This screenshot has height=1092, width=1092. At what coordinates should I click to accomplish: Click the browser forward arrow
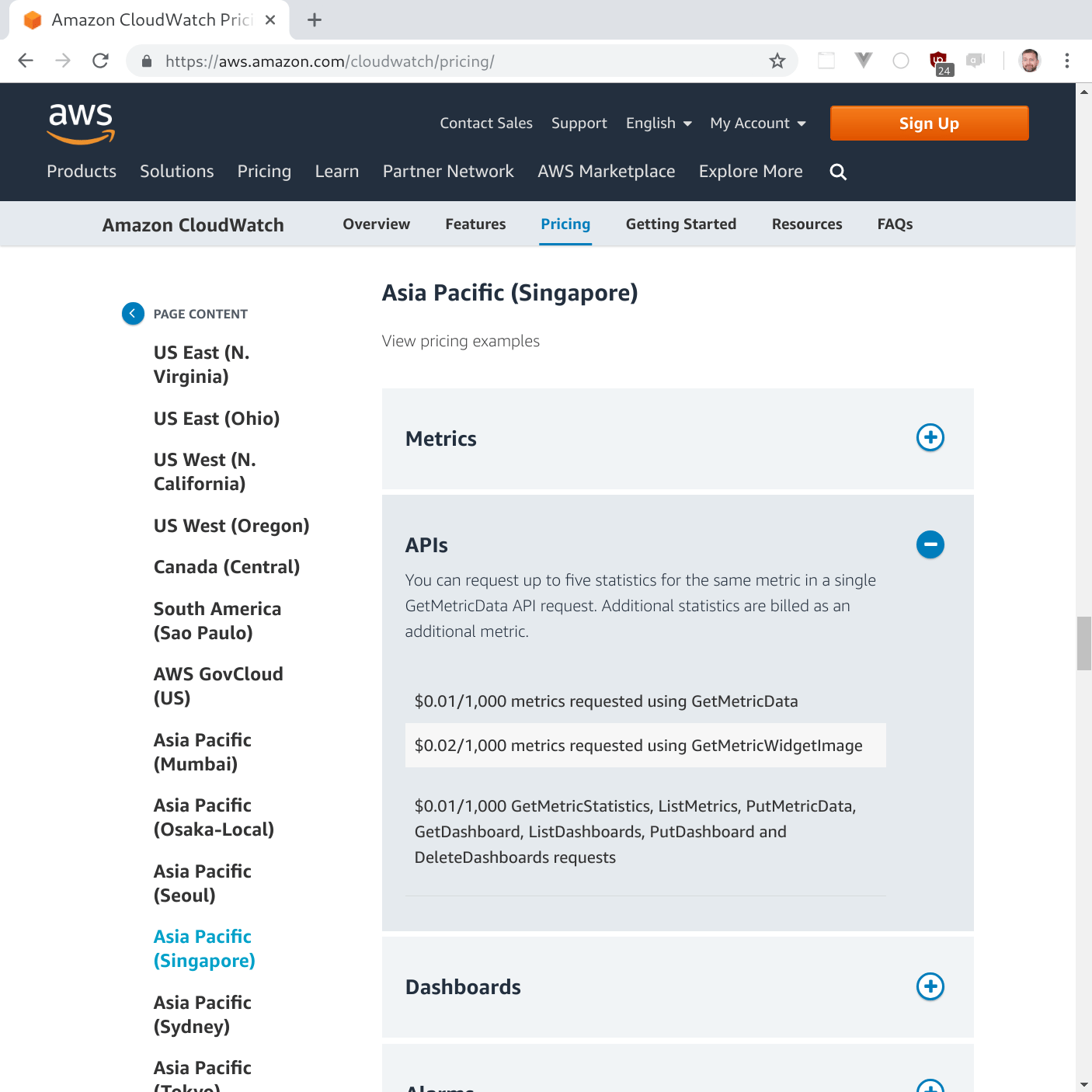(63, 61)
